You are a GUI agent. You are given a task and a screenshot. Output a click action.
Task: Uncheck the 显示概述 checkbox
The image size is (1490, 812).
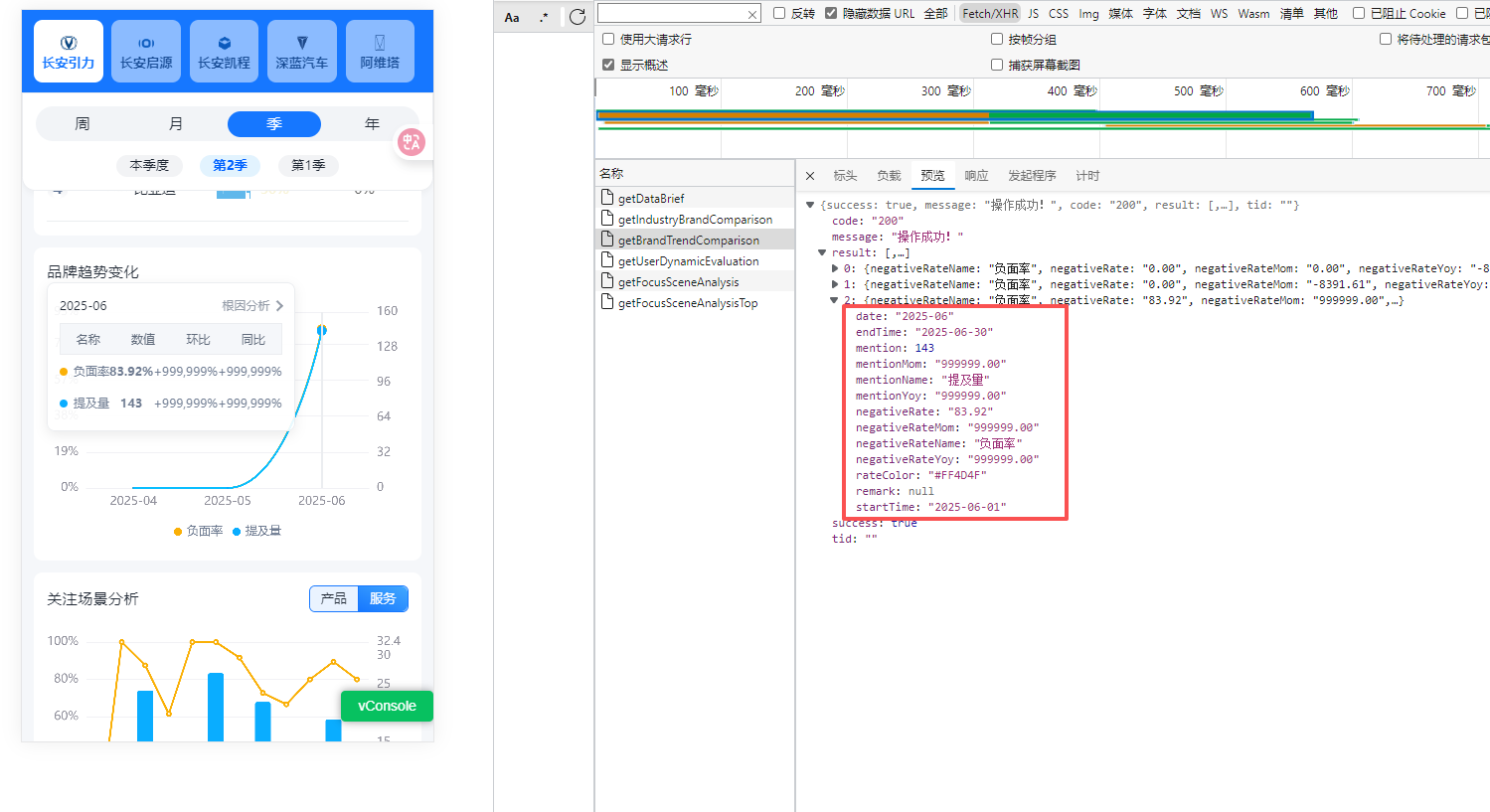point(608,65)
